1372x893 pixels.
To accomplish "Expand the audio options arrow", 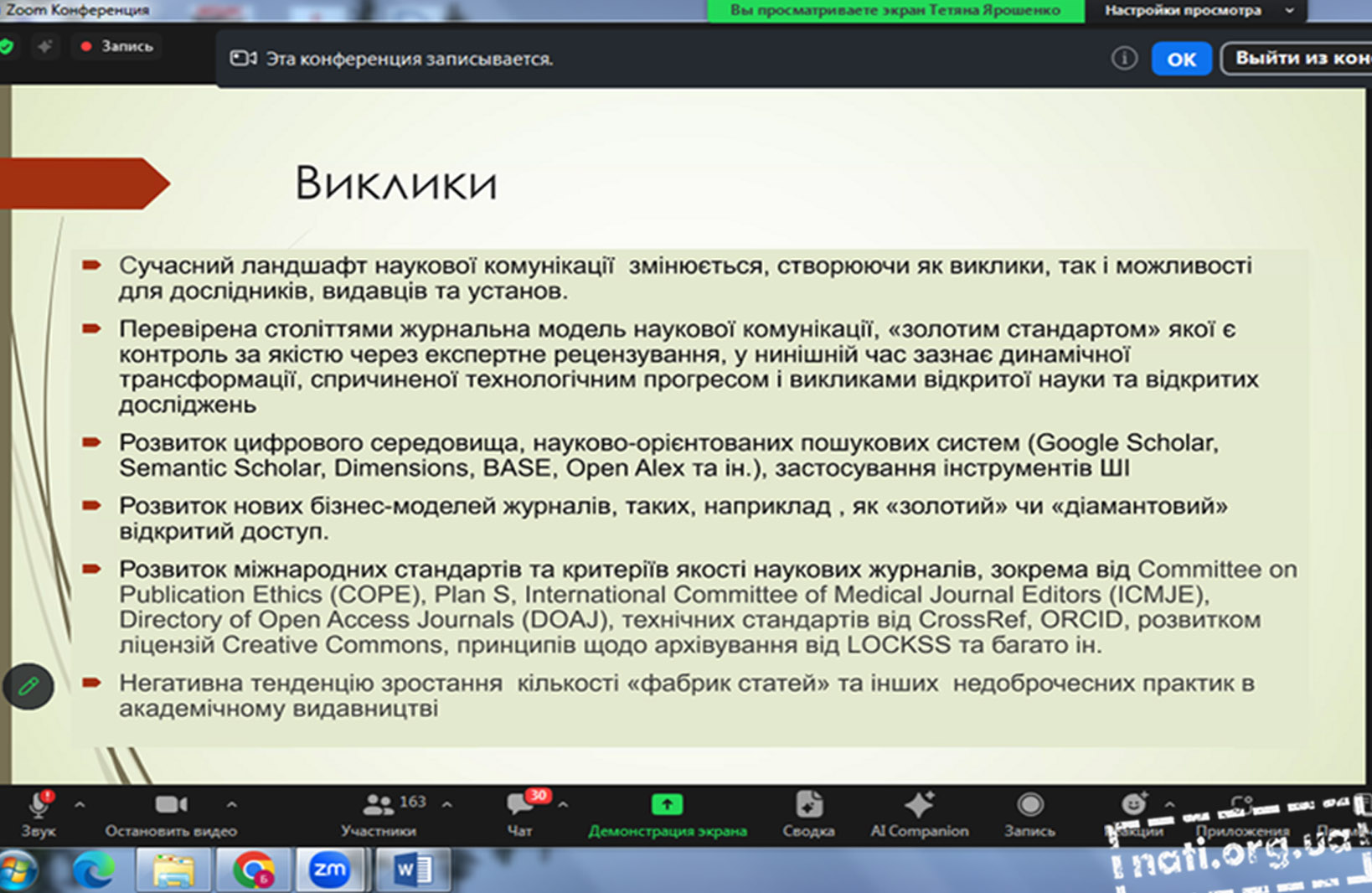I will (80, 805).
